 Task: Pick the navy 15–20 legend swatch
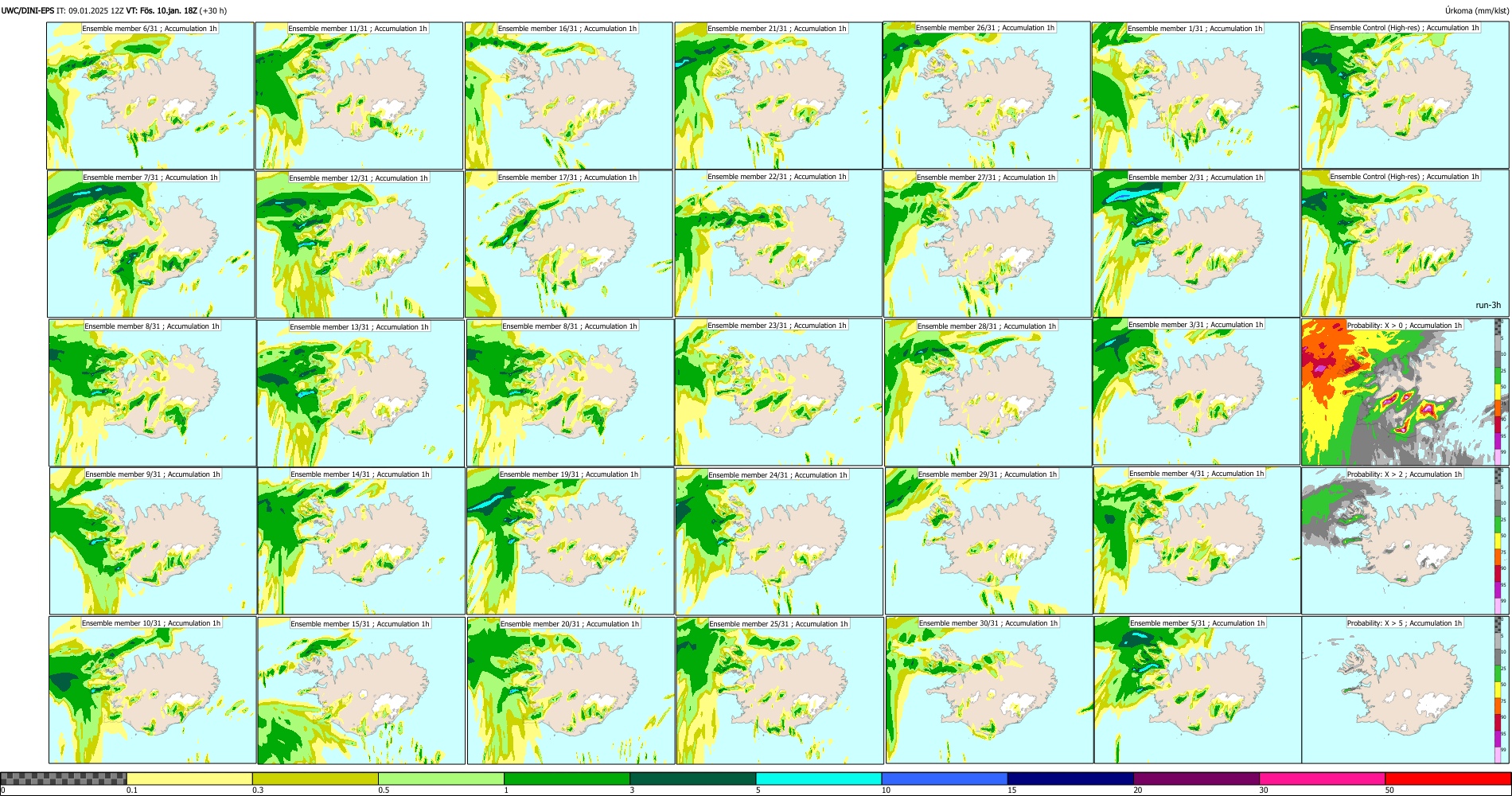1070,778
